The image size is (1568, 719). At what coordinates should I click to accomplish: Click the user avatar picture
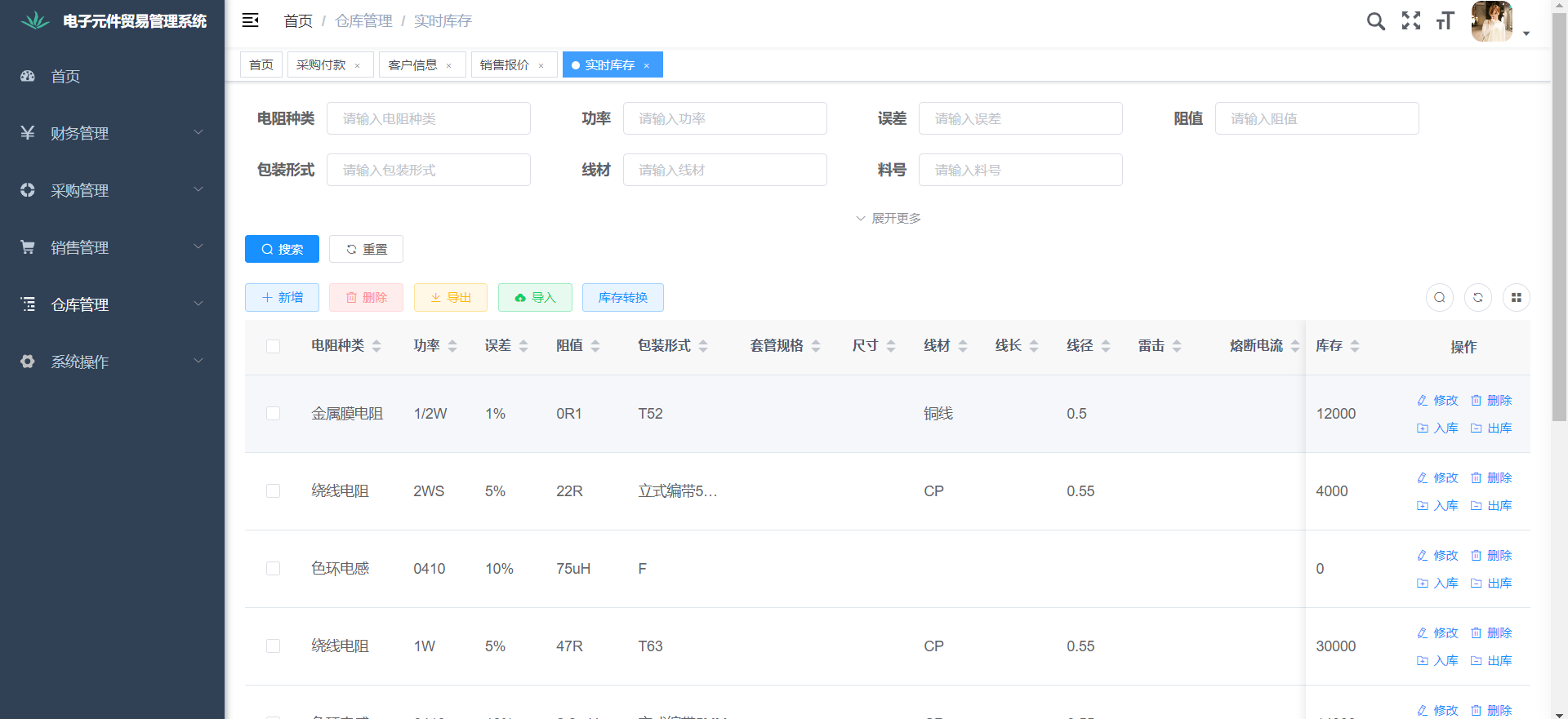coord(1492,21)
